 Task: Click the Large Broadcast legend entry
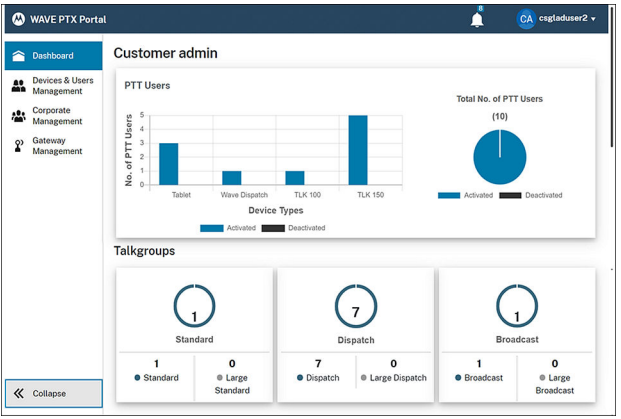554,384
